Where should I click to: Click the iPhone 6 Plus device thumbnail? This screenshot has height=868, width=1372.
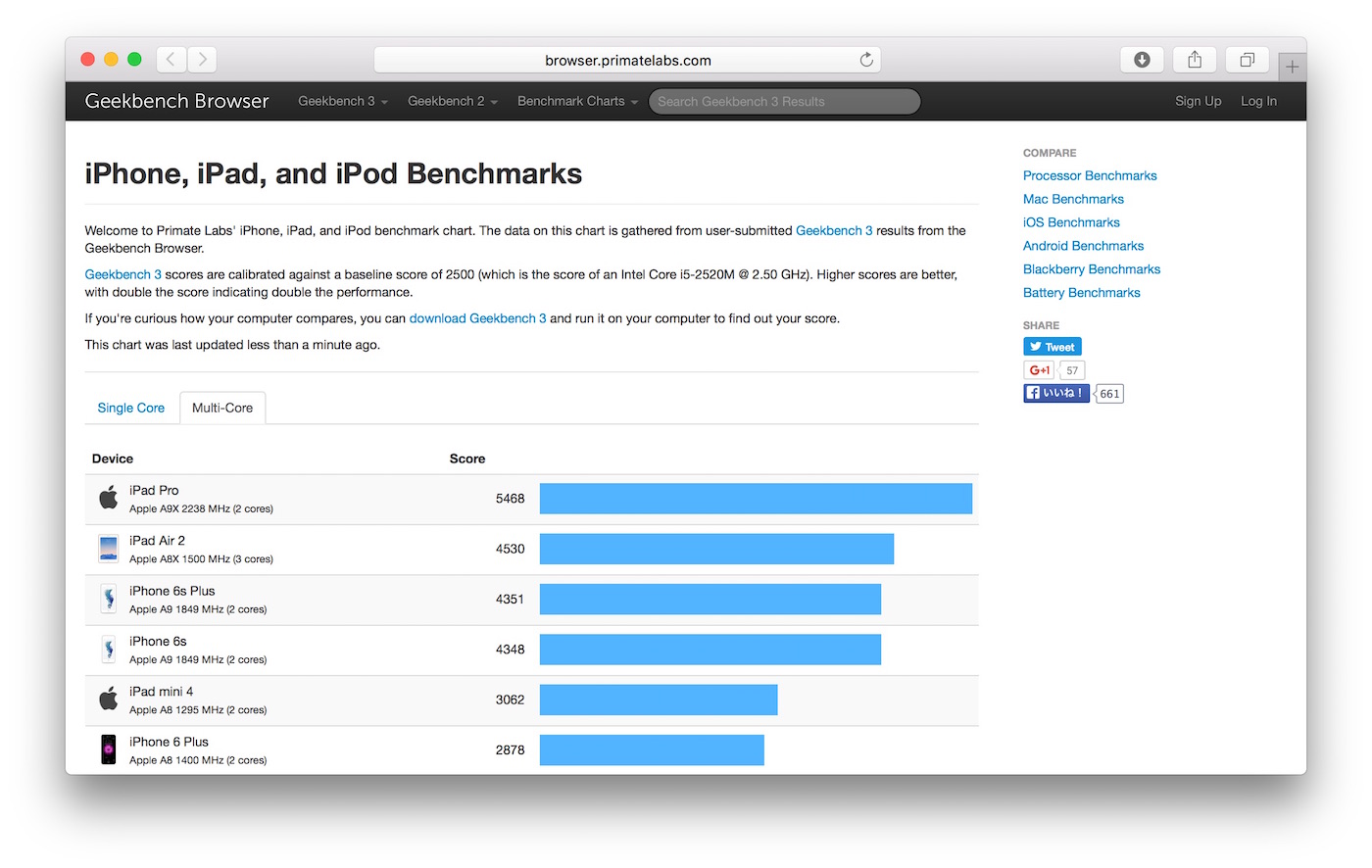click(109, 749)
